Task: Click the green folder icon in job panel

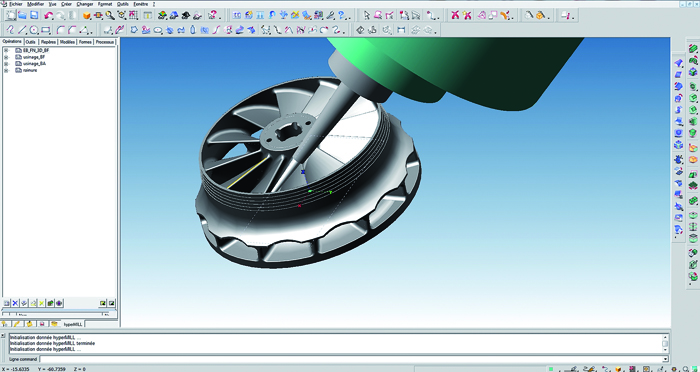Action: tap(50, 303)
